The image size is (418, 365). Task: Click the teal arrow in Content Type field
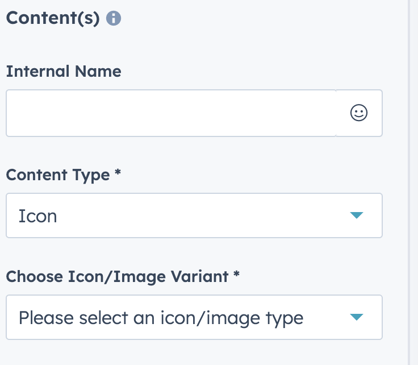click(x=356, y=215)
